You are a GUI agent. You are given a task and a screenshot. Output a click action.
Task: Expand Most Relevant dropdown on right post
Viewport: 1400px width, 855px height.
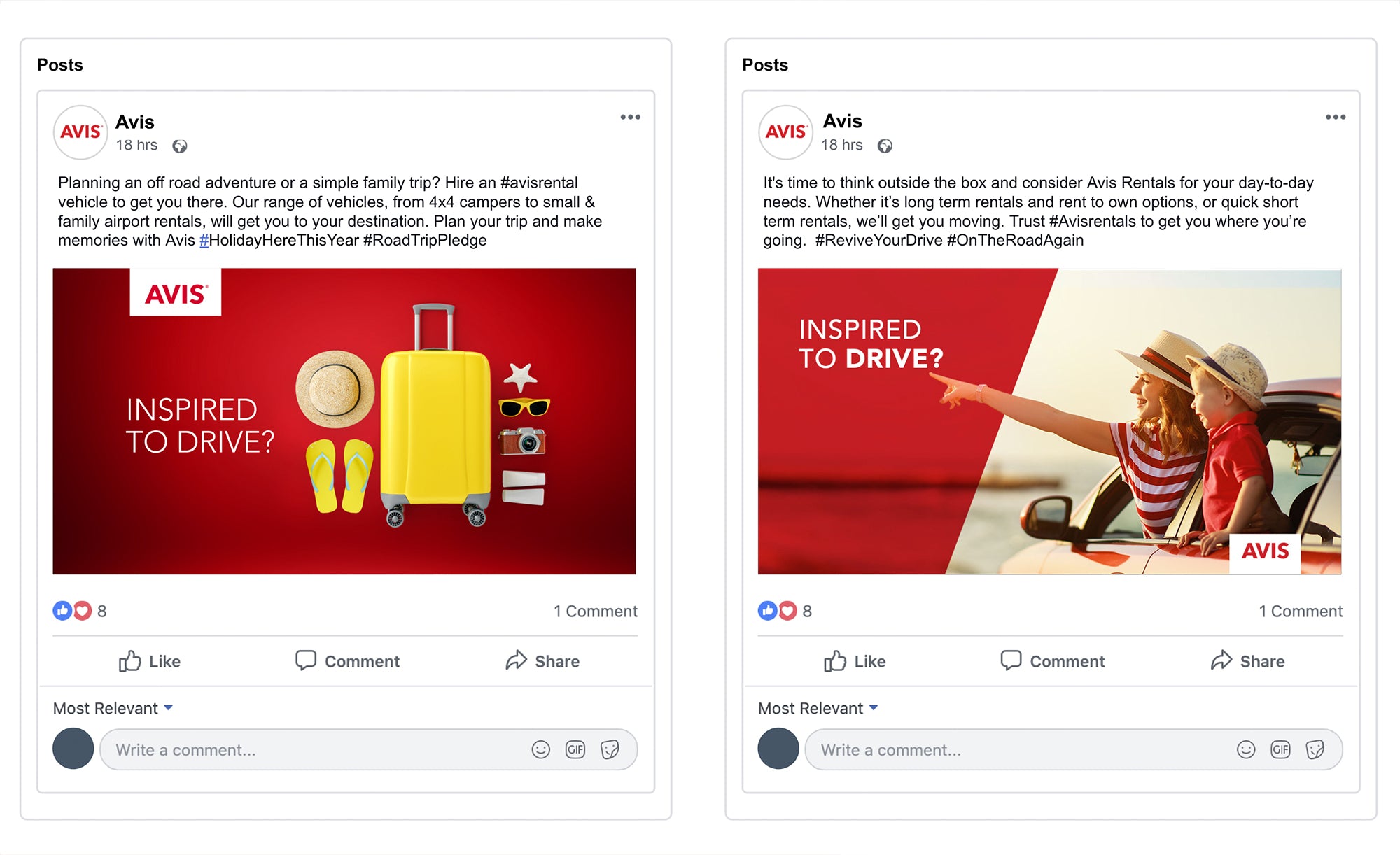tap(818, 708)
